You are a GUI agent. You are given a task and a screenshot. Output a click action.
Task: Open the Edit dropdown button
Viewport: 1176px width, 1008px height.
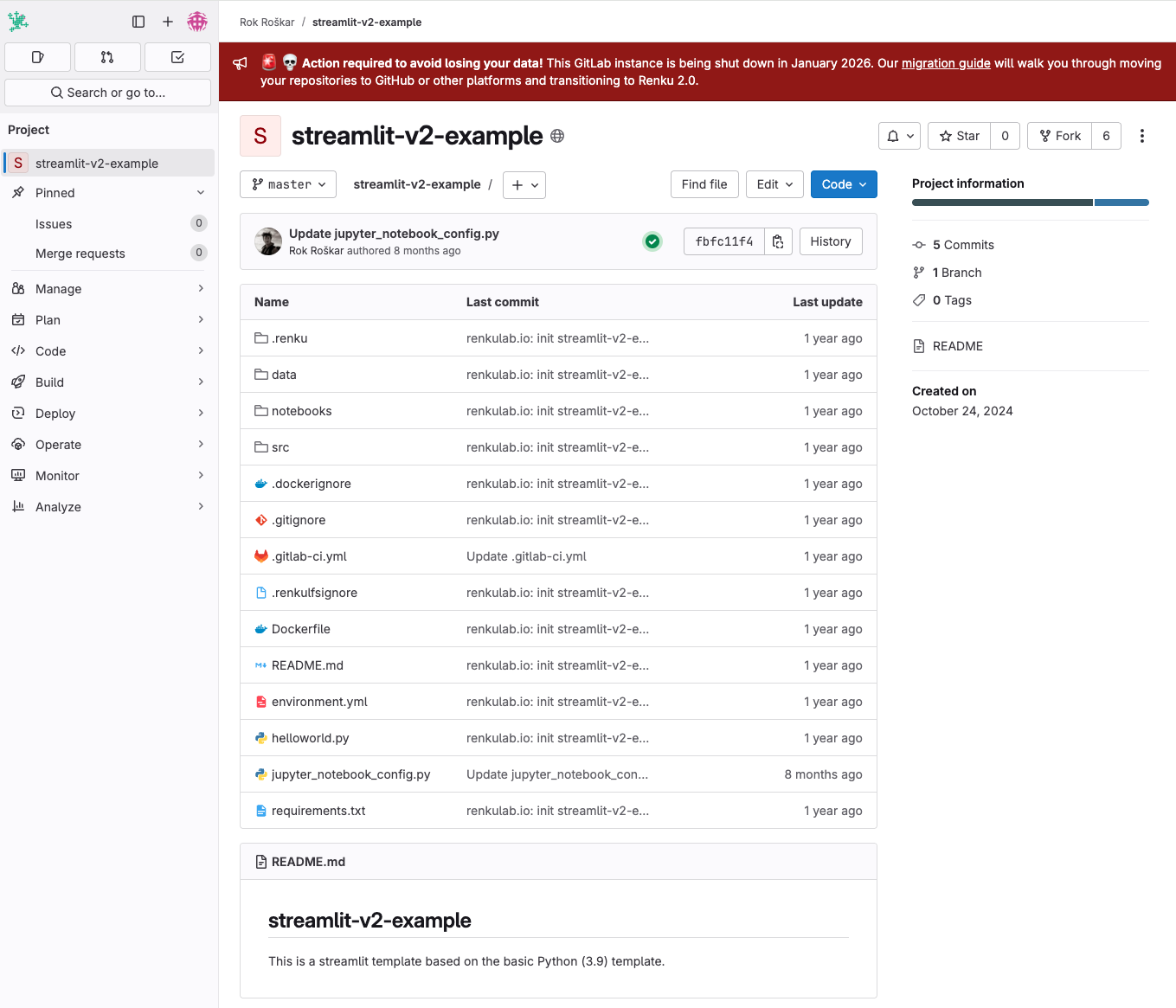[x=774, y=184]
